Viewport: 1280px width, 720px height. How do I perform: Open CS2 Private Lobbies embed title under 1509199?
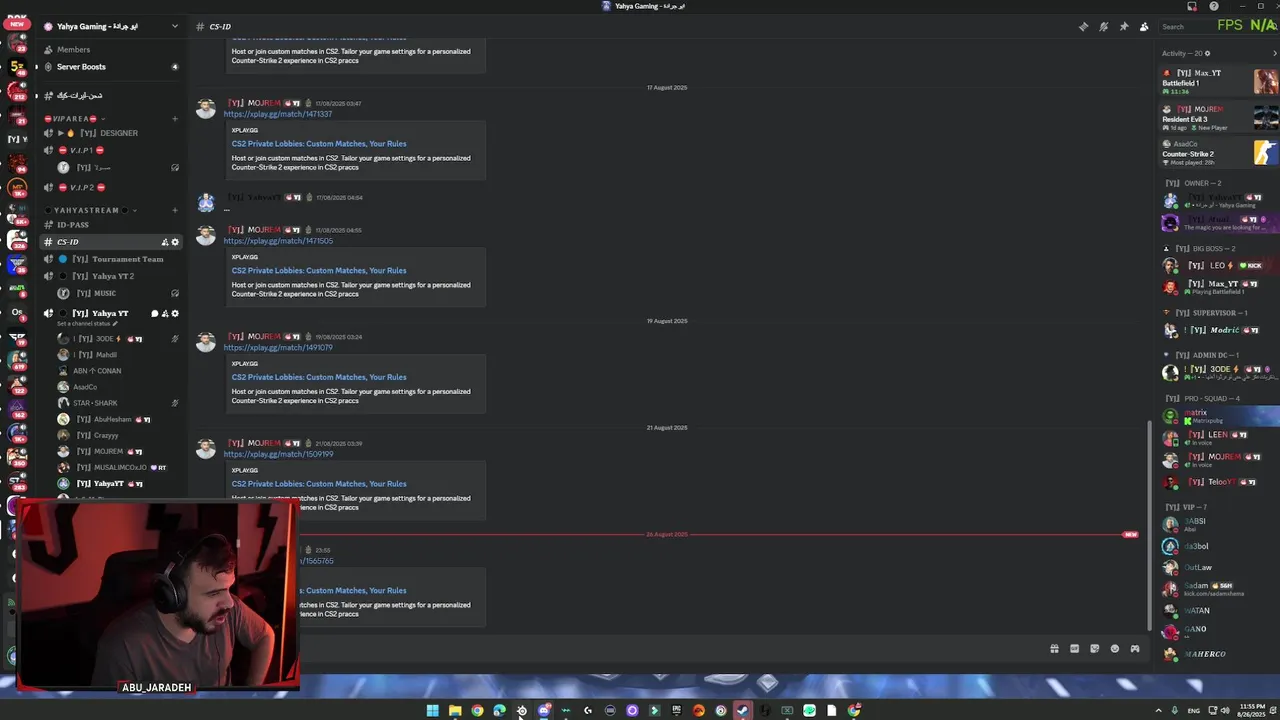[319, 484]
